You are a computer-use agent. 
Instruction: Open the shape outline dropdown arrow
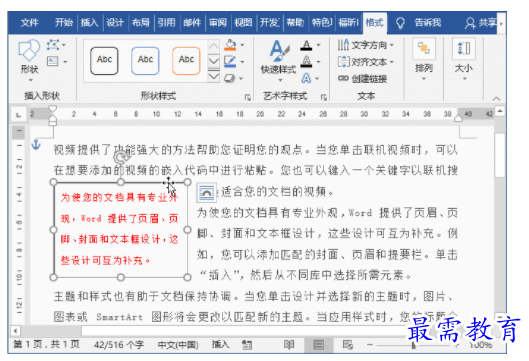coord(242,62)
